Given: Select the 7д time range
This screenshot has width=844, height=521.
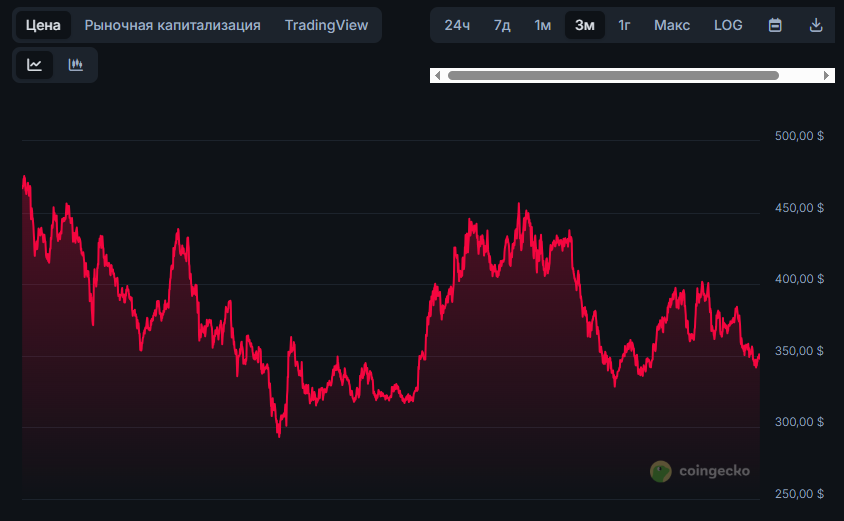Looking at the screenshot, I should coord(502,25).
